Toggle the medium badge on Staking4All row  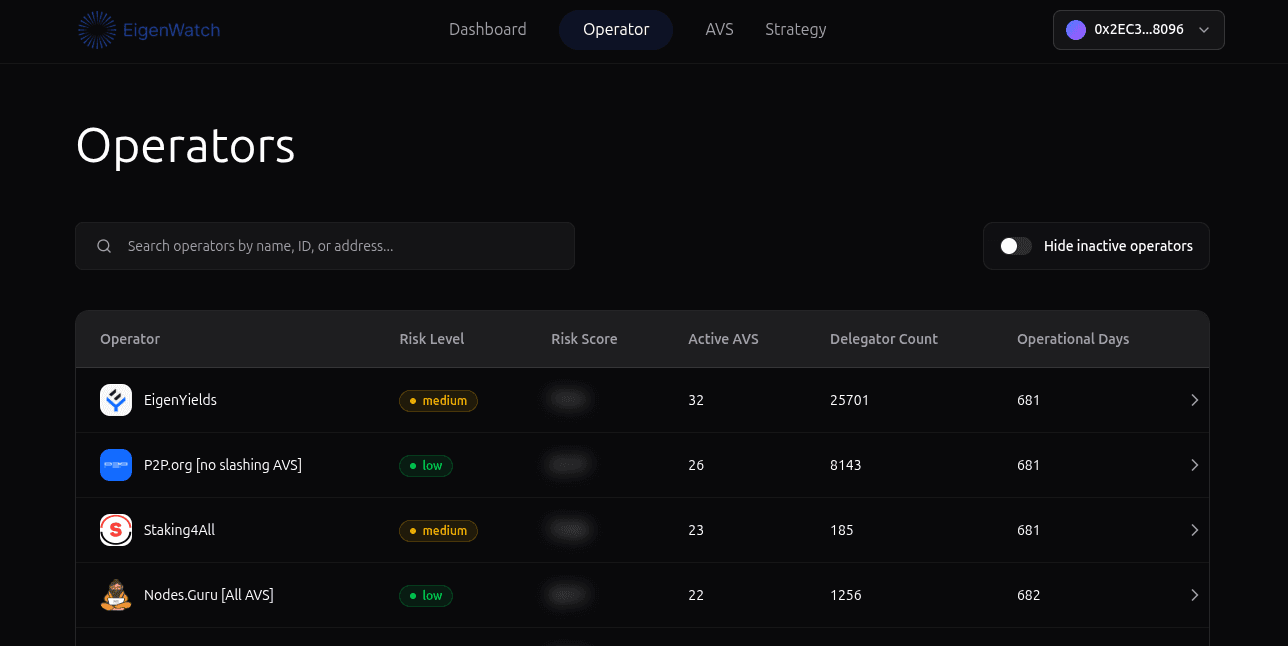click(438, 530)
